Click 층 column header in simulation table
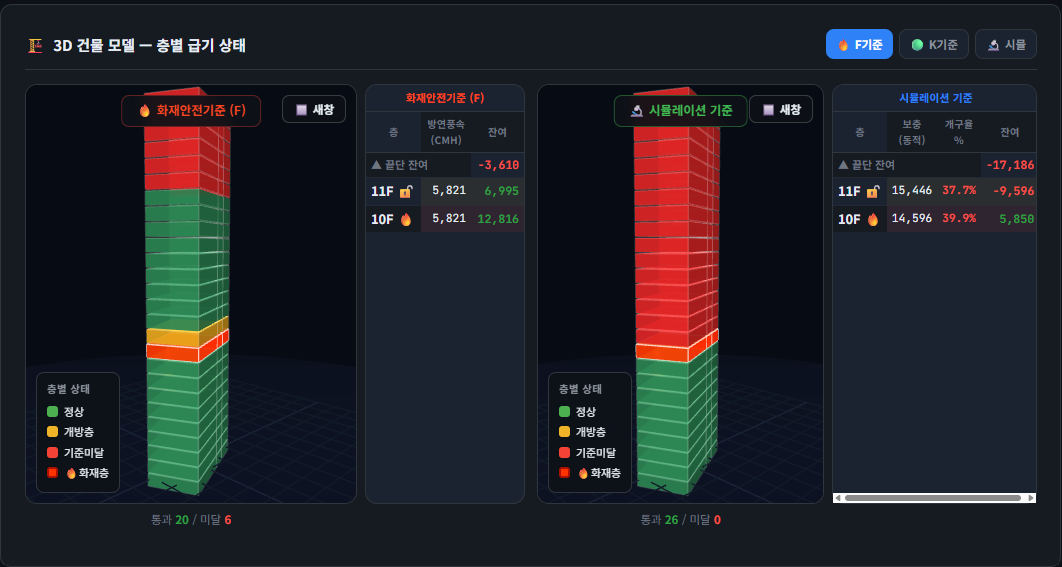The width and height of the screenshot is (1062, 567). (x=860, y=131)
